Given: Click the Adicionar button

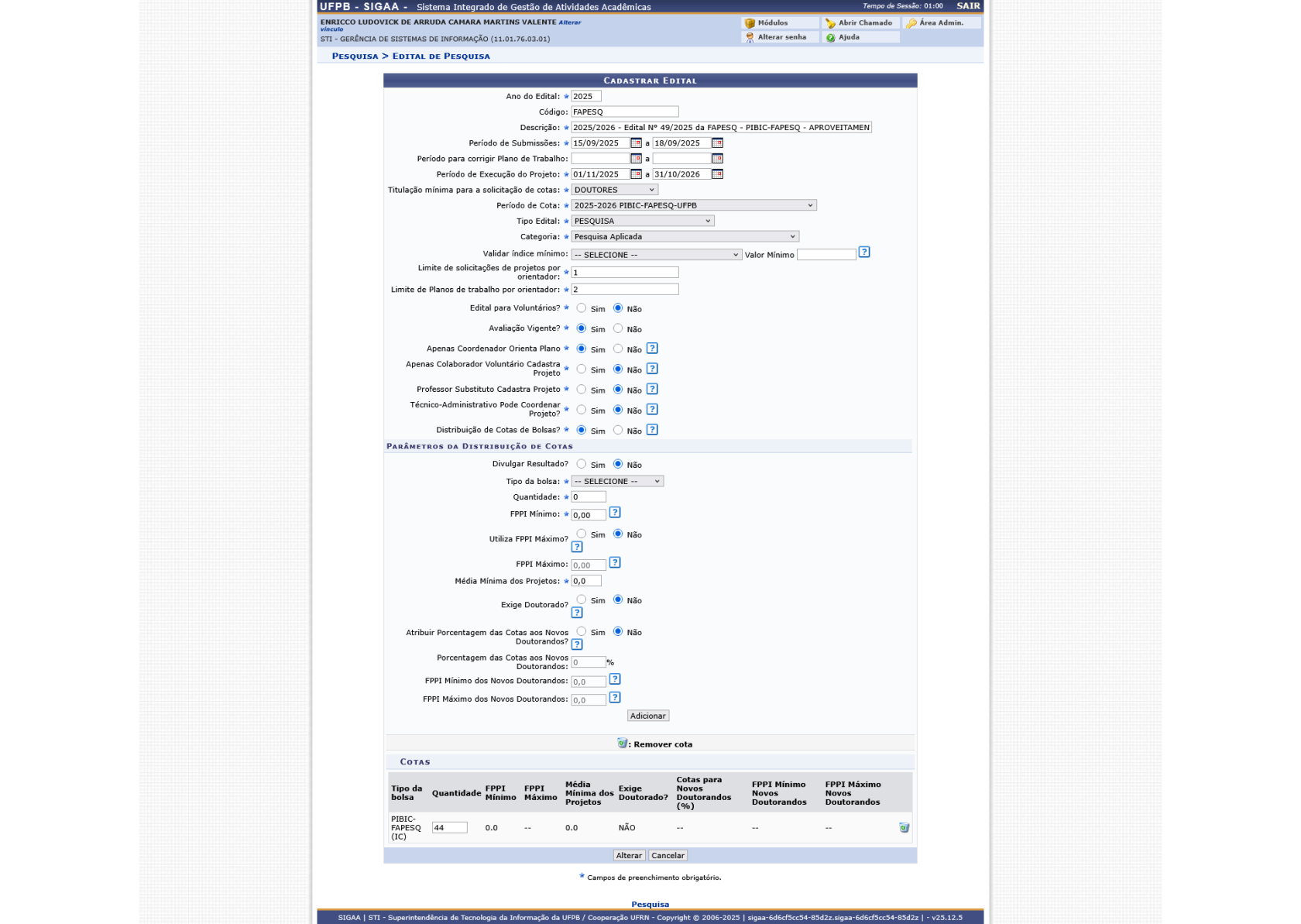Looking at the screenshot, I should pyautogui.click(x=650, y=715).
